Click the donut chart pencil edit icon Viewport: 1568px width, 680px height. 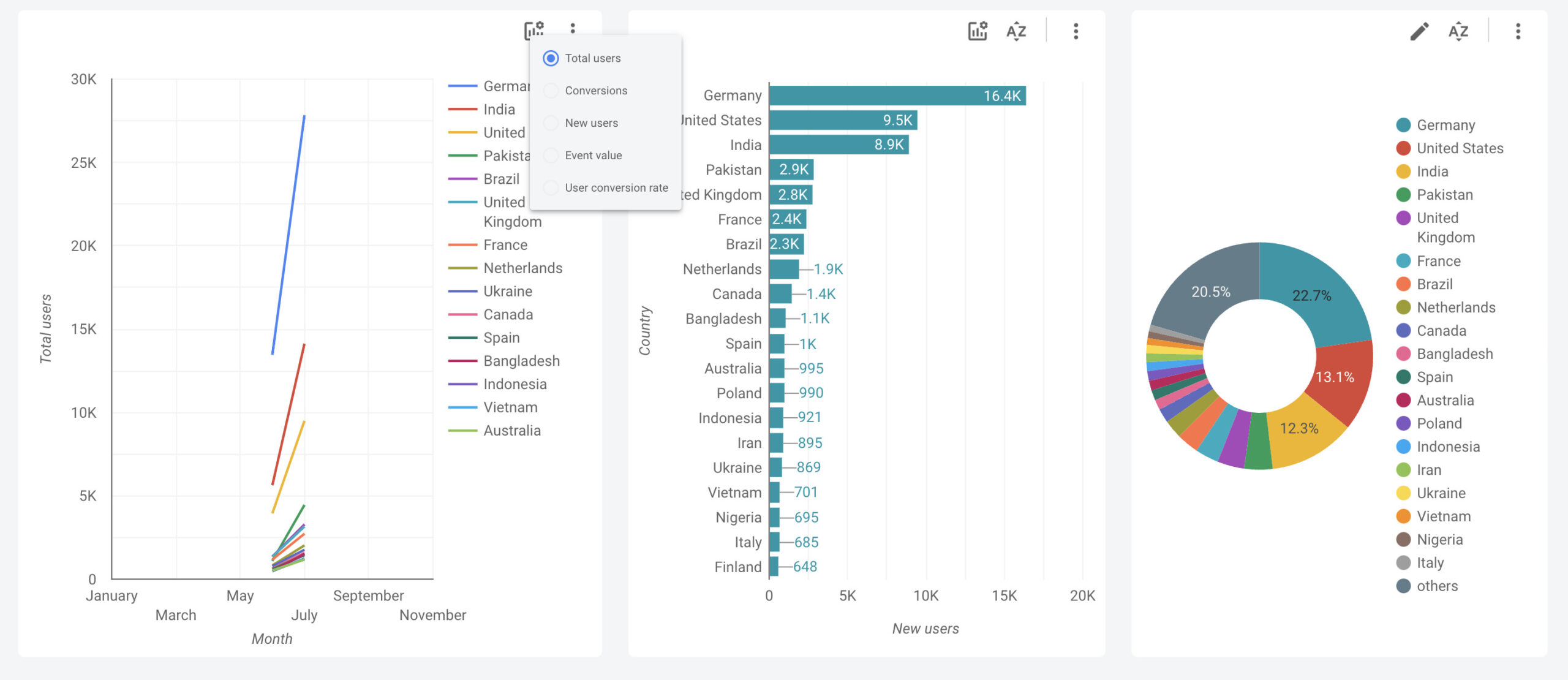1419,31
